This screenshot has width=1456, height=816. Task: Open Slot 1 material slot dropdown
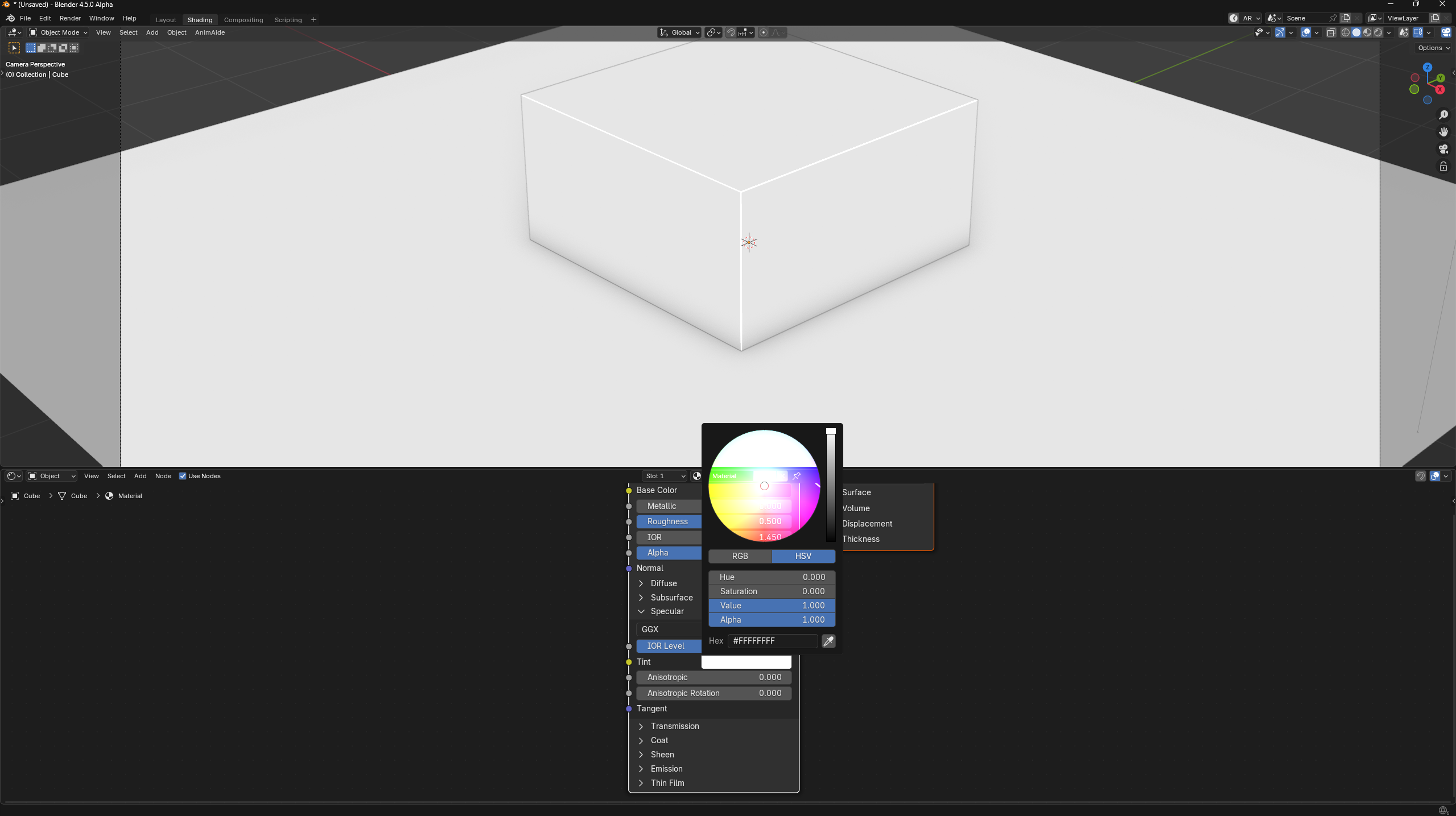tap(665, 476)
